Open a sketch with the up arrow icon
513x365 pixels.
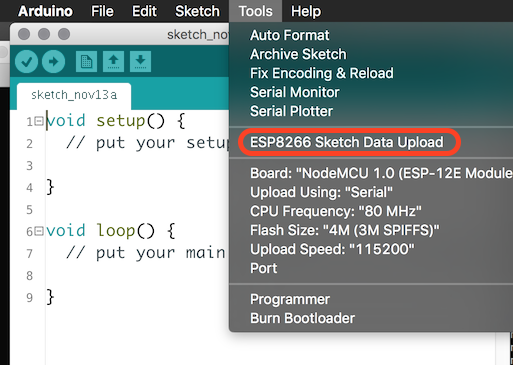(x=113, y=62)
